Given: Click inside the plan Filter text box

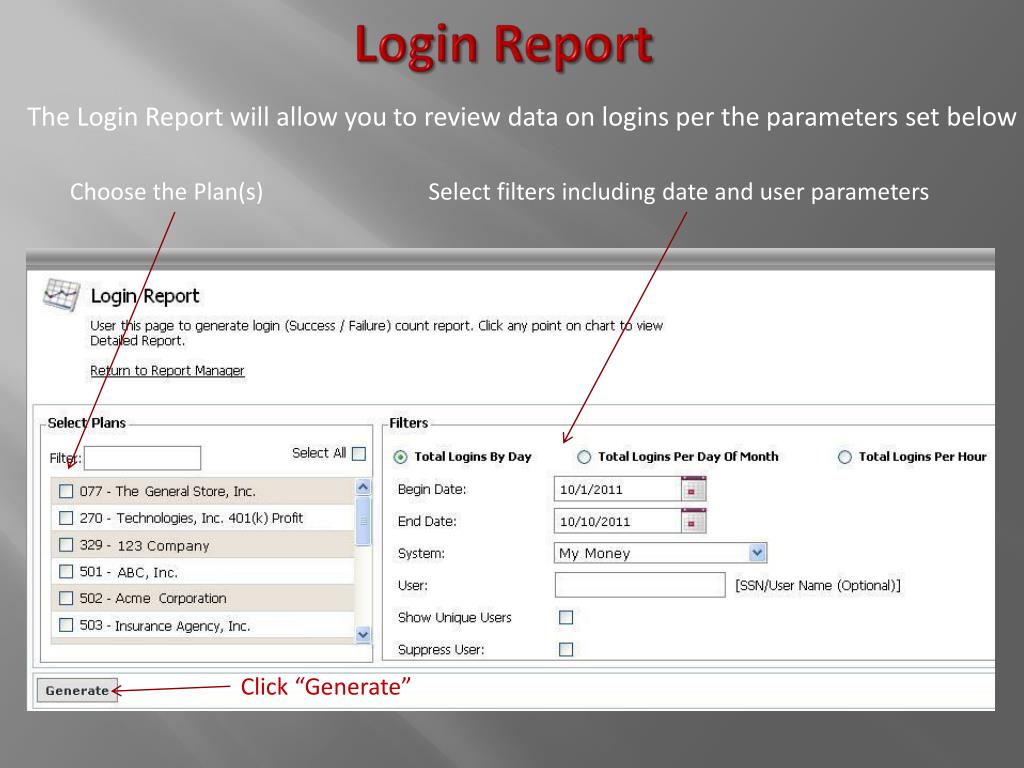Looking at the screenshot, I should [x=142, y=457].
